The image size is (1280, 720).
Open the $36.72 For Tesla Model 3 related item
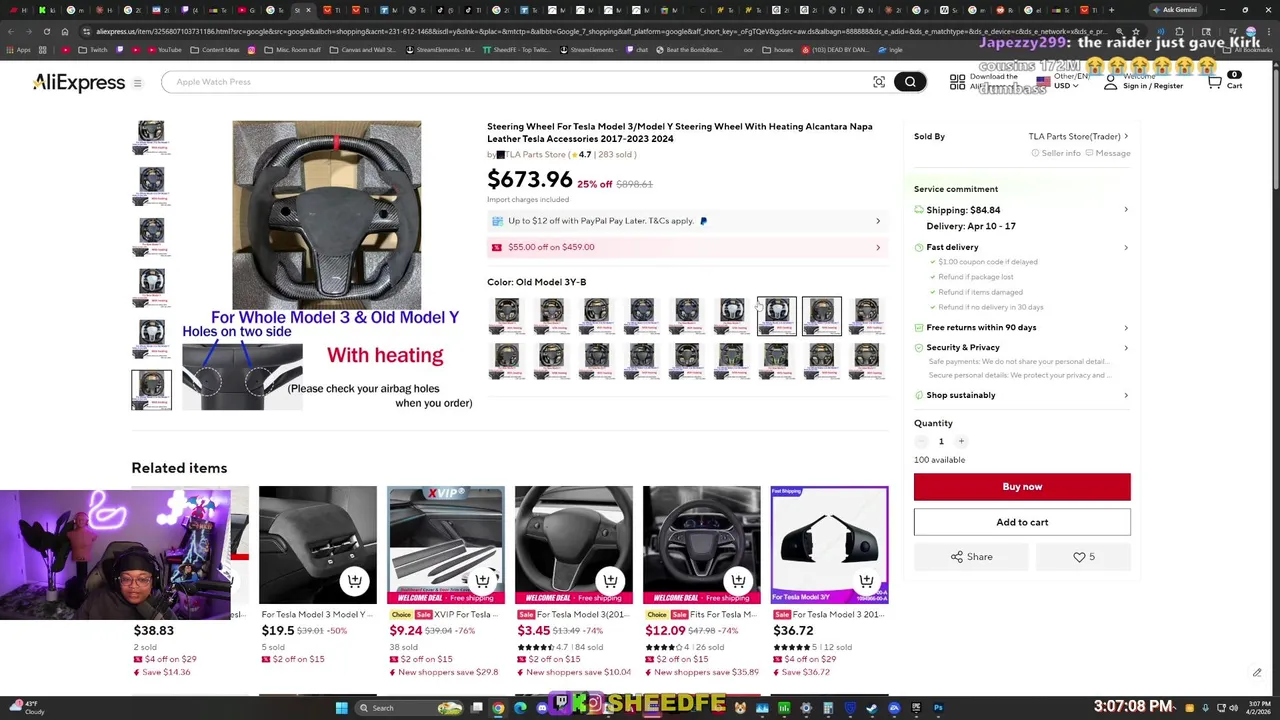pos(829,545)
